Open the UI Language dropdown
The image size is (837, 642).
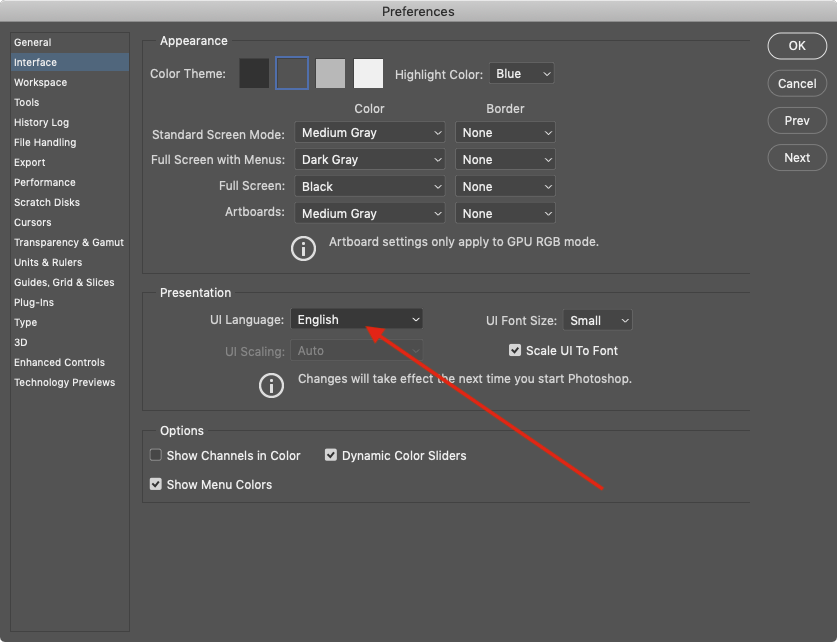click(x=357, y=320)
